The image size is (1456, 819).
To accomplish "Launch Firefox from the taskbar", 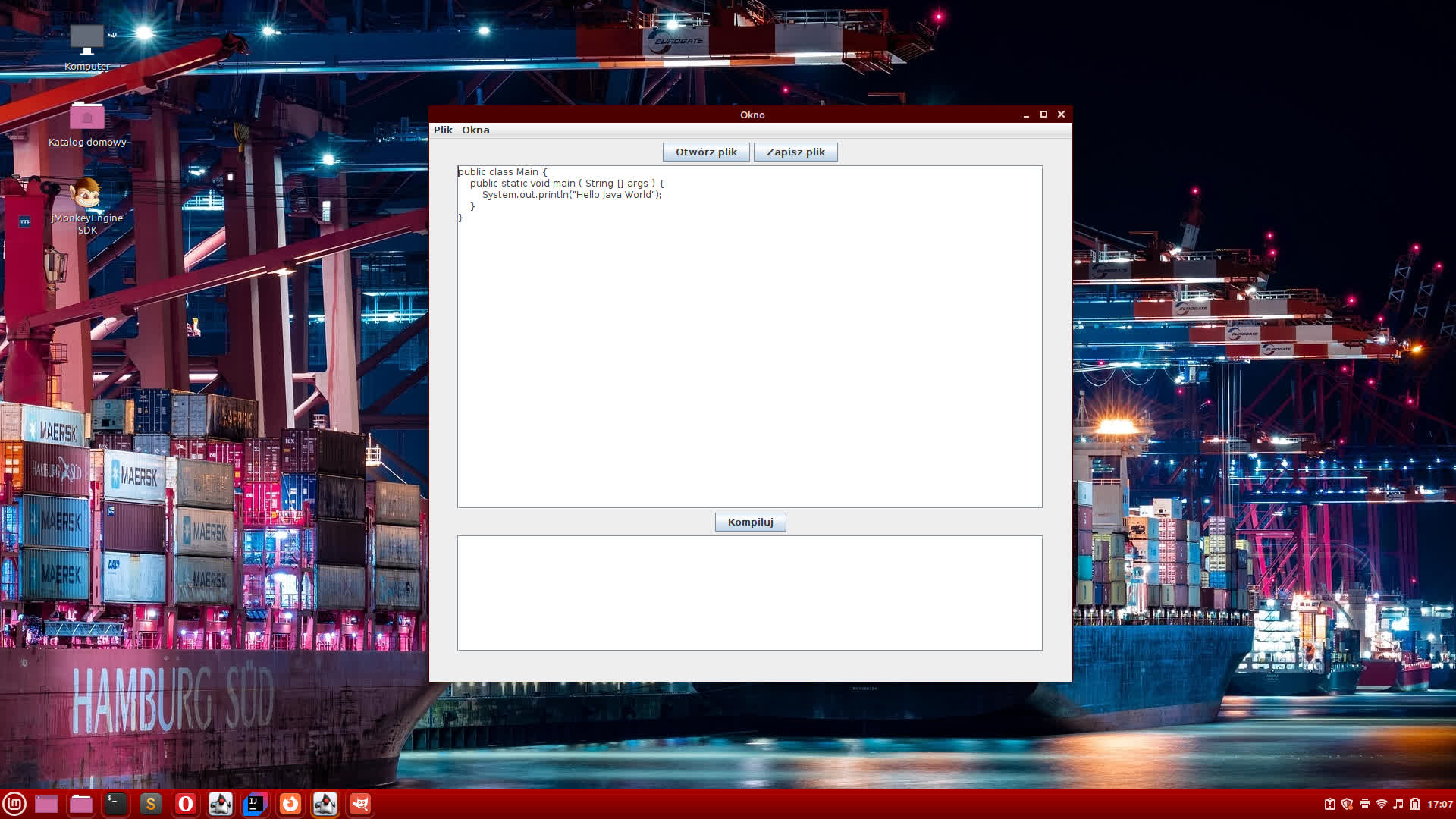I will point(290,804).
